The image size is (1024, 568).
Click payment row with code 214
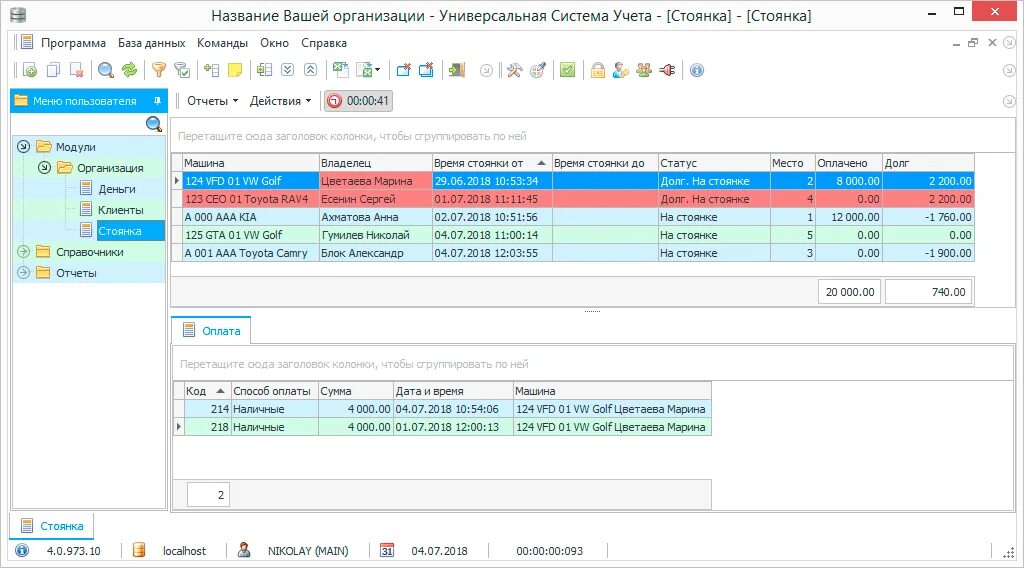442,409
